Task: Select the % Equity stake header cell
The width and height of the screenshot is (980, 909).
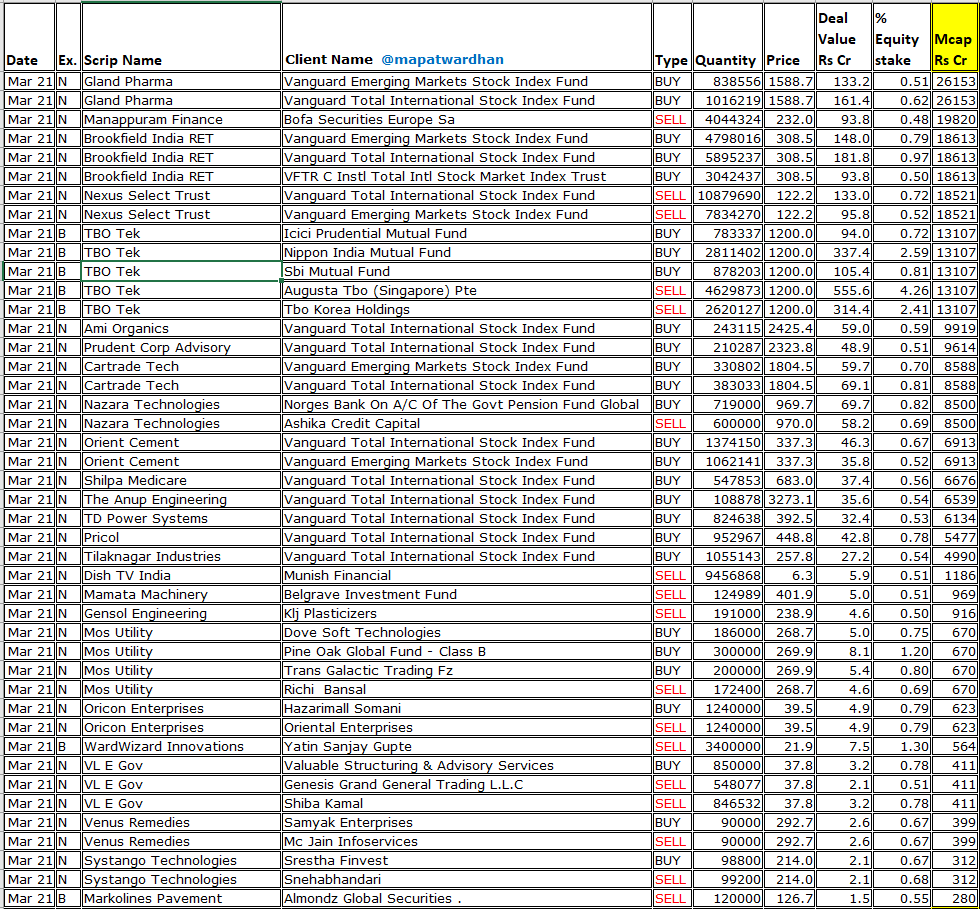Action: pyautogui.click(x=901, y=37)
